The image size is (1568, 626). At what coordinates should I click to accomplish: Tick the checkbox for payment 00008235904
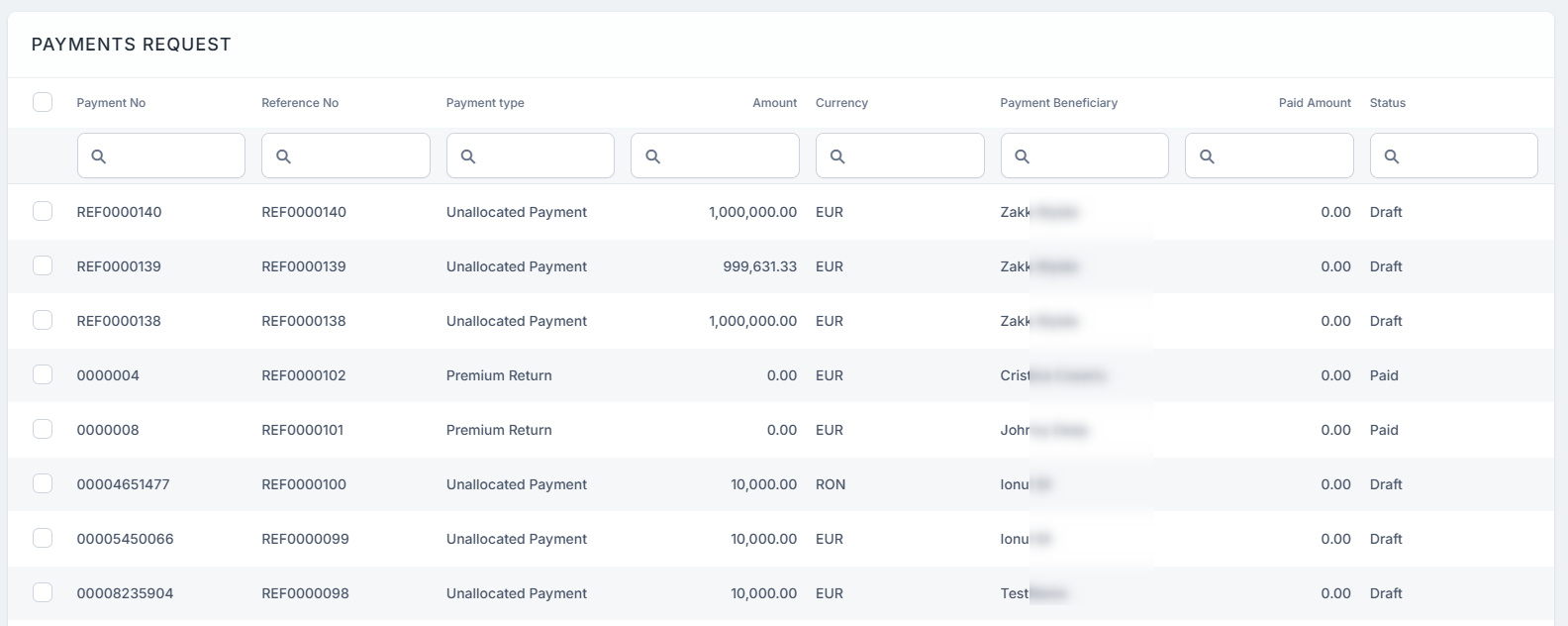[x=43, y=592]
